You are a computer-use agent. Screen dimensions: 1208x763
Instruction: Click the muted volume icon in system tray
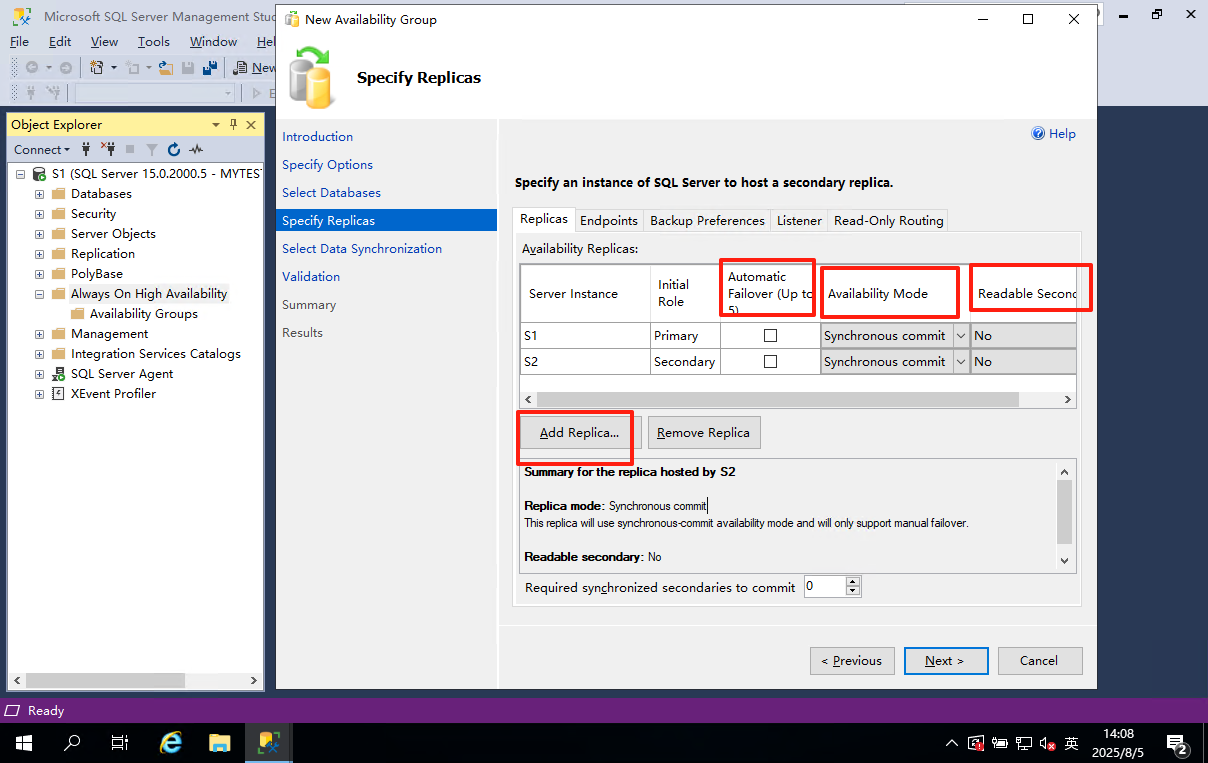1048,743
